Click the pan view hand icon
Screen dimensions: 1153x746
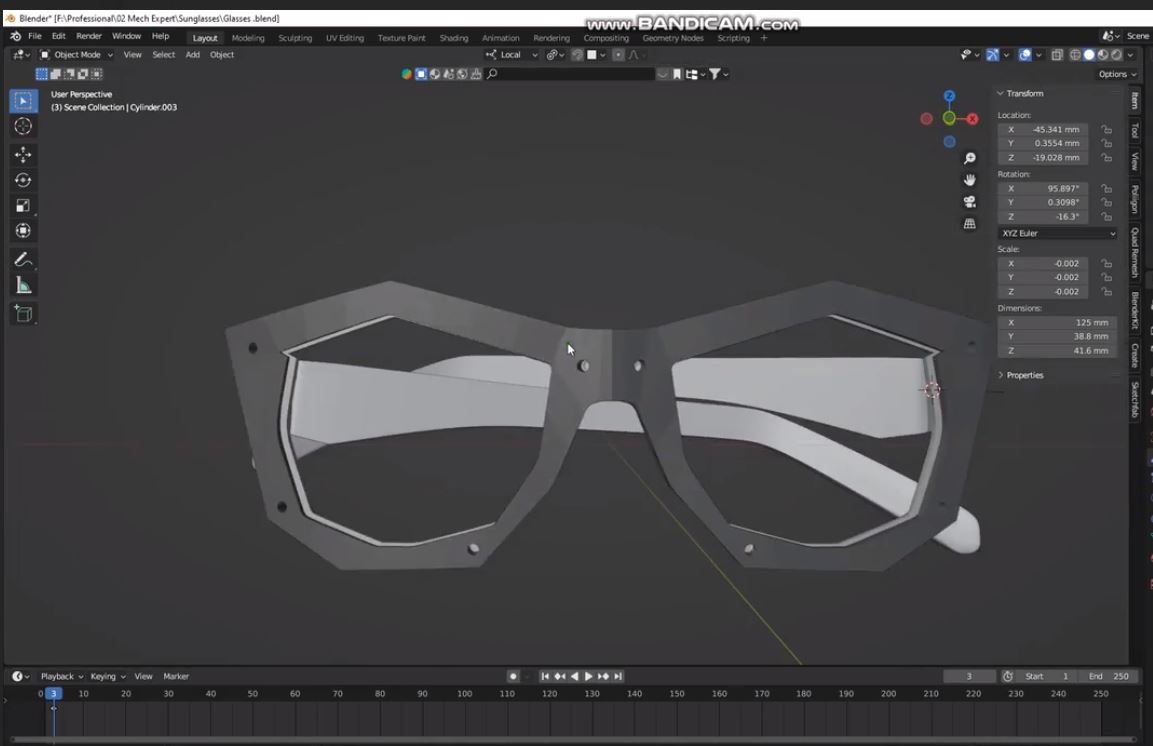970,180
